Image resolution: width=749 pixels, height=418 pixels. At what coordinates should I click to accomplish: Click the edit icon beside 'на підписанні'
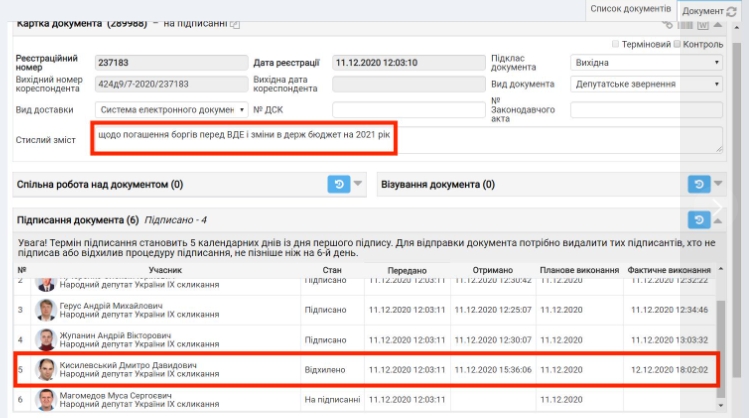[x=235, y=24]
